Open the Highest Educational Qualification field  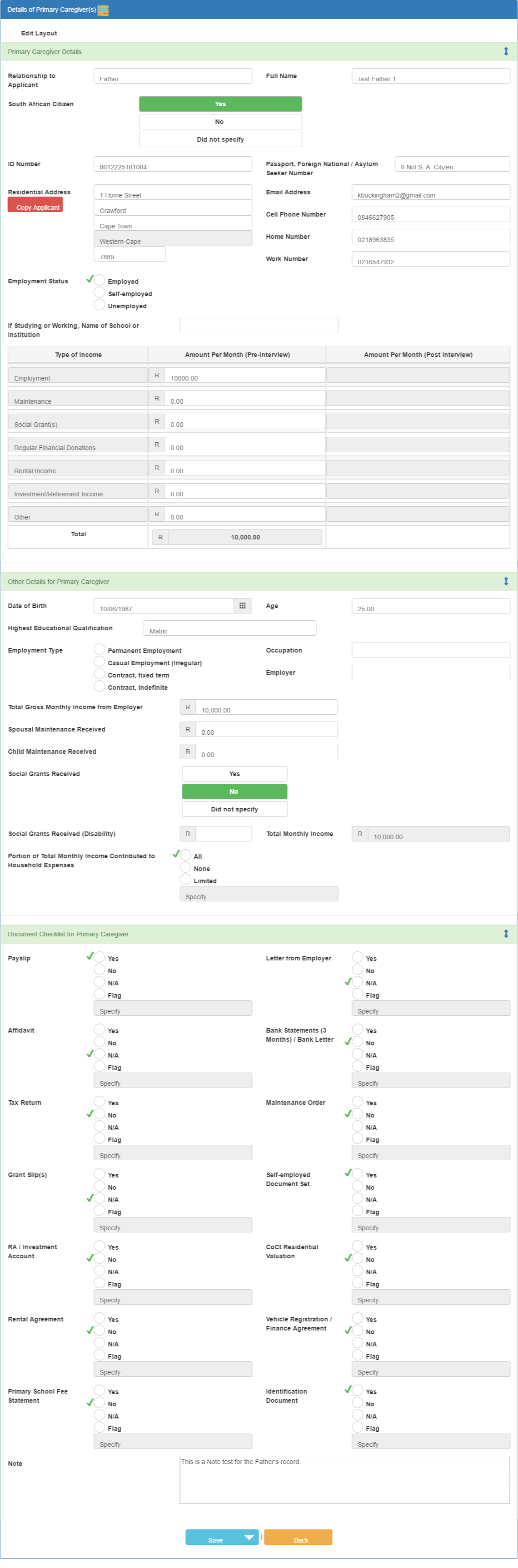pos(230,628)
